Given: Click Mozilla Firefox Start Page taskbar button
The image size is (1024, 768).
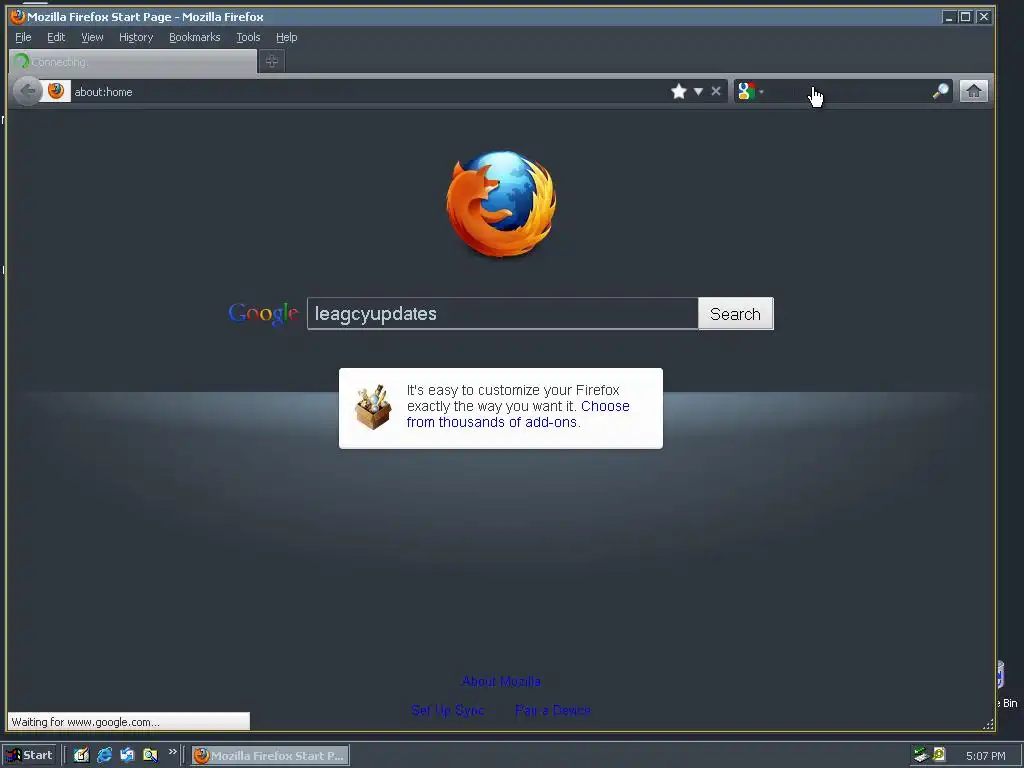Looking at the screenshot, I should [x=270, y=756].
